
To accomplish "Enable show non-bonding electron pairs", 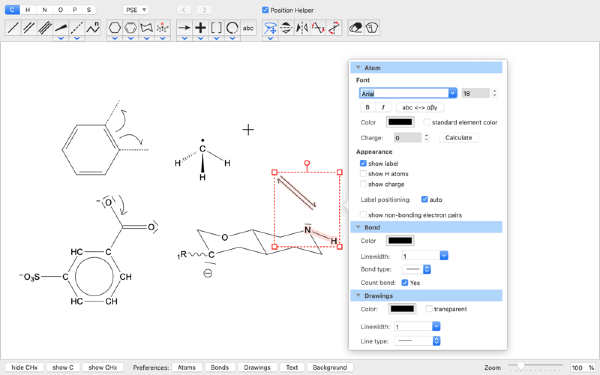I will tap(363, 215).
